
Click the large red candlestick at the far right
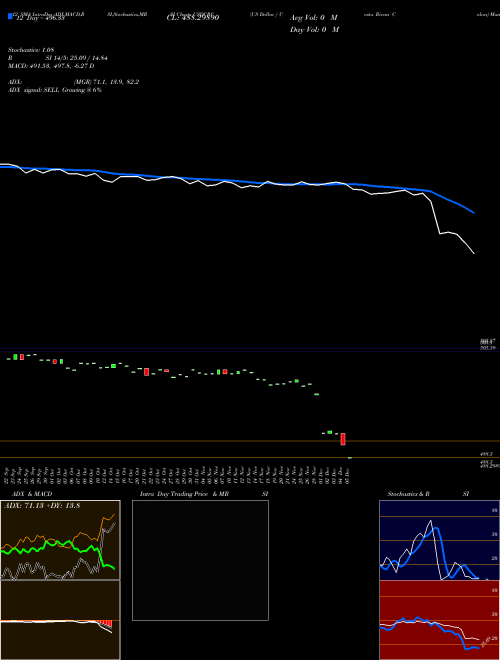343,439
